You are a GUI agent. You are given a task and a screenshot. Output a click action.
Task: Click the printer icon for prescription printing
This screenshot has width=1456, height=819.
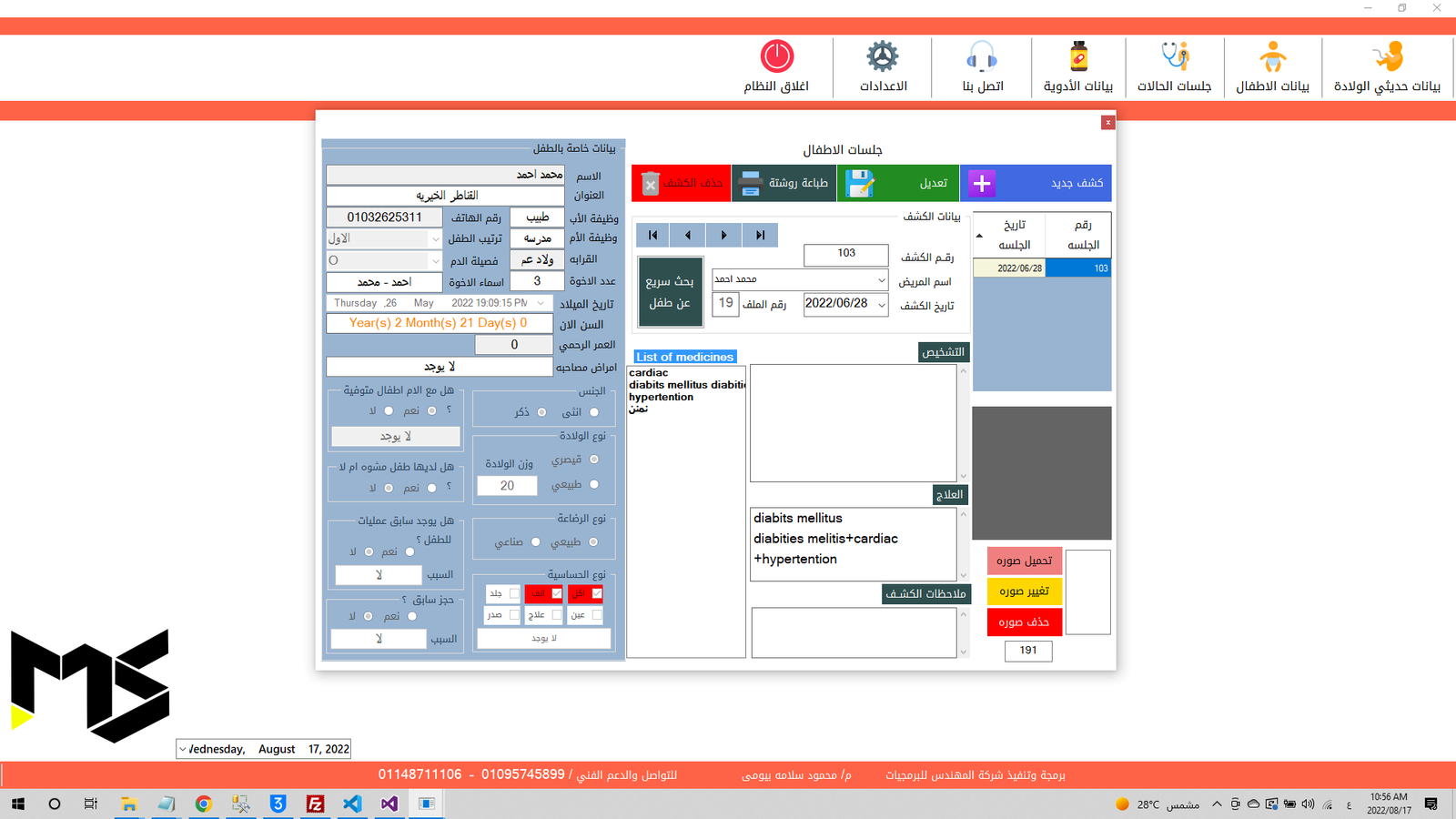tap(750, 183)
